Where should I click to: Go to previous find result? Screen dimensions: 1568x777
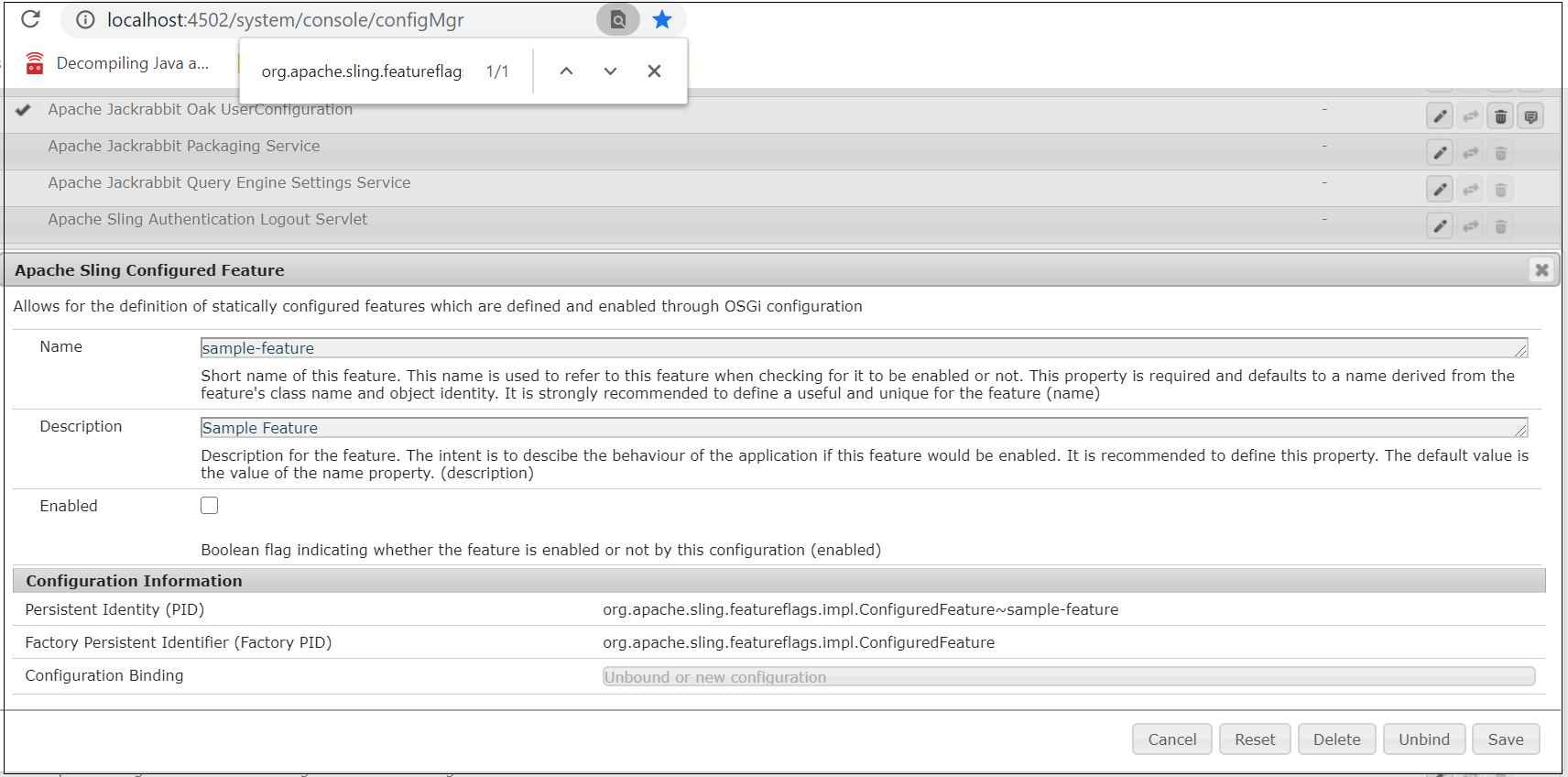[566, 71]
